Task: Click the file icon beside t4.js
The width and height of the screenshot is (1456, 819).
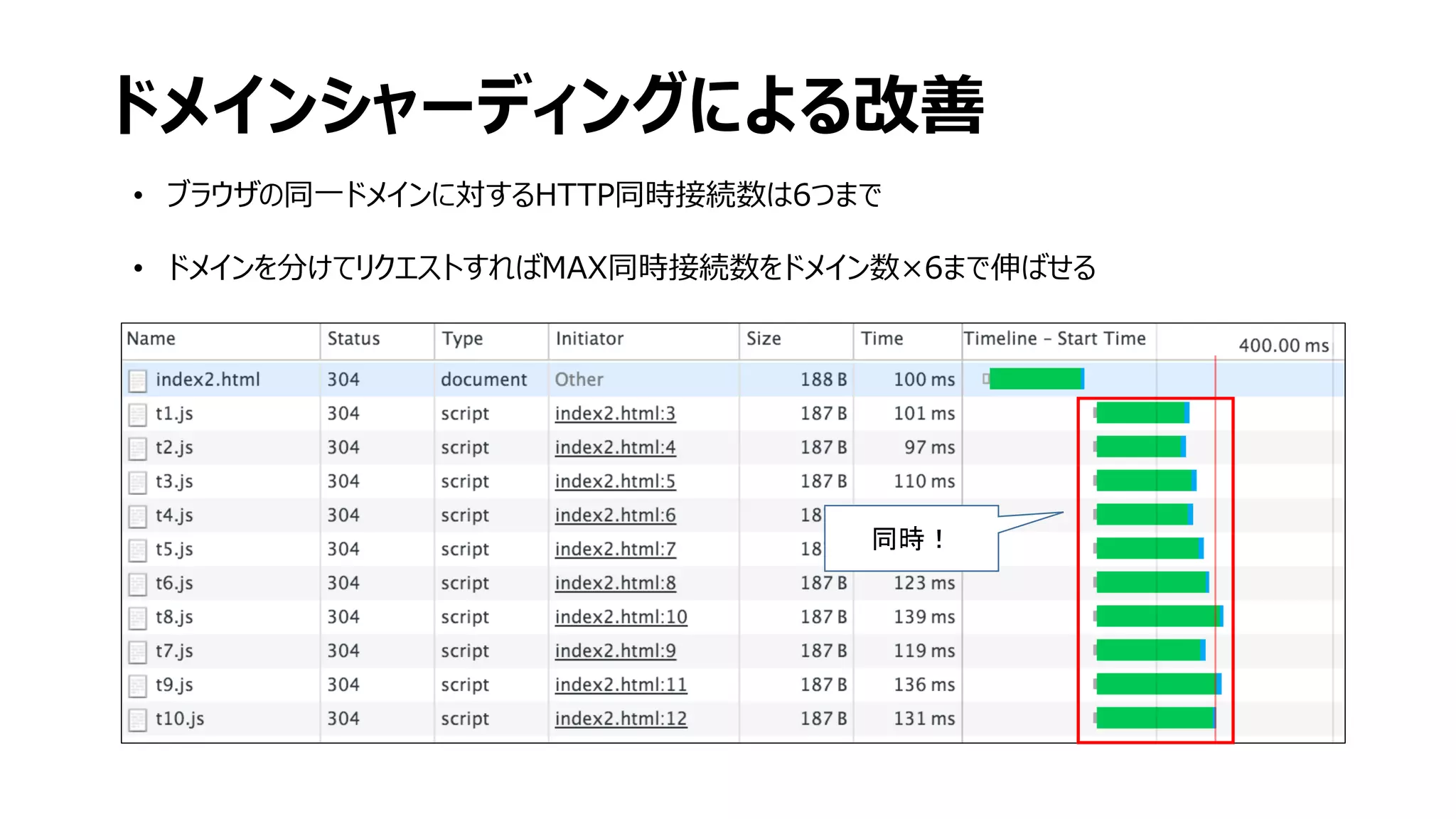Action: (137, 516)
